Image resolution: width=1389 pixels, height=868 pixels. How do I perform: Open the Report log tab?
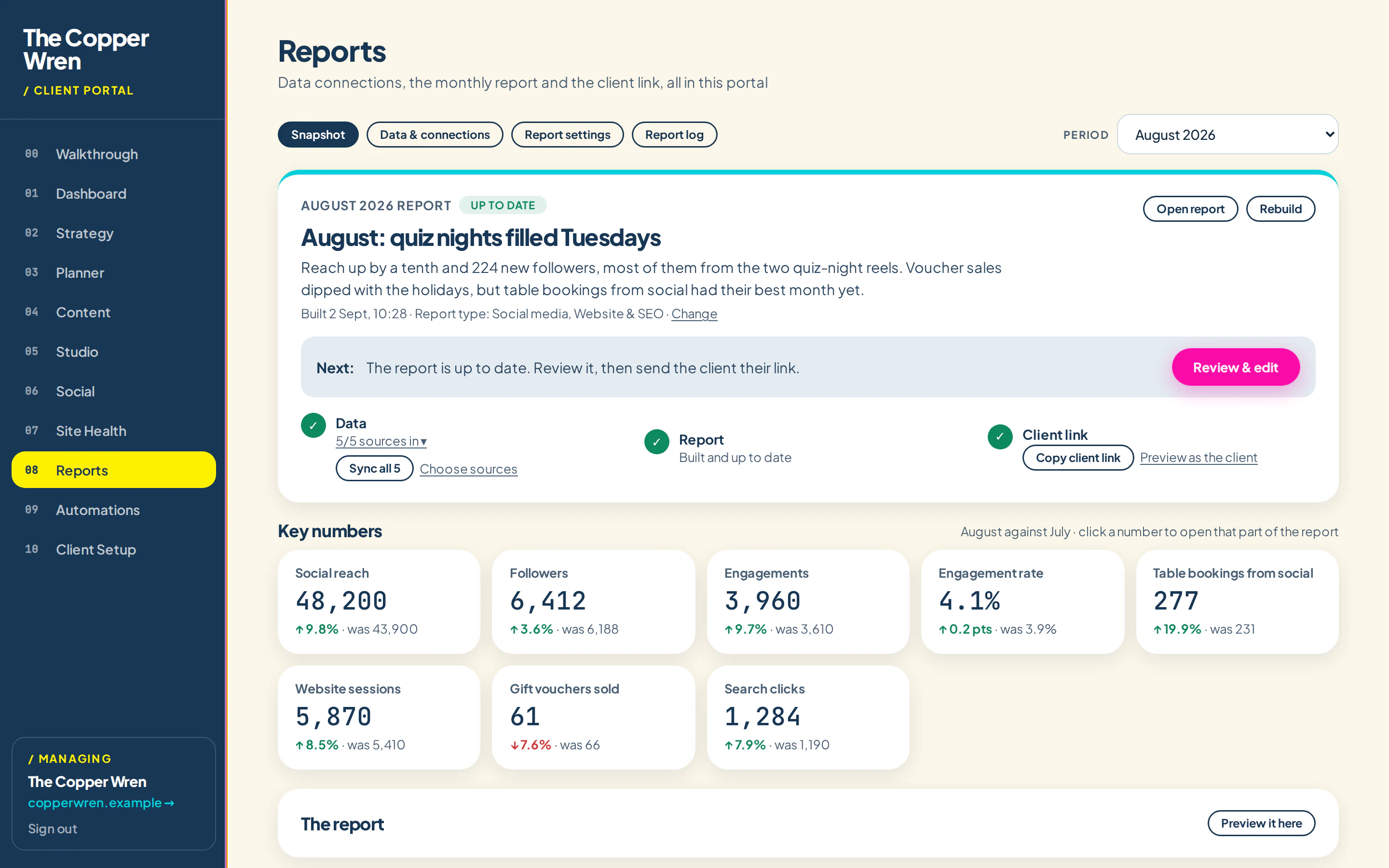point(674,135)
